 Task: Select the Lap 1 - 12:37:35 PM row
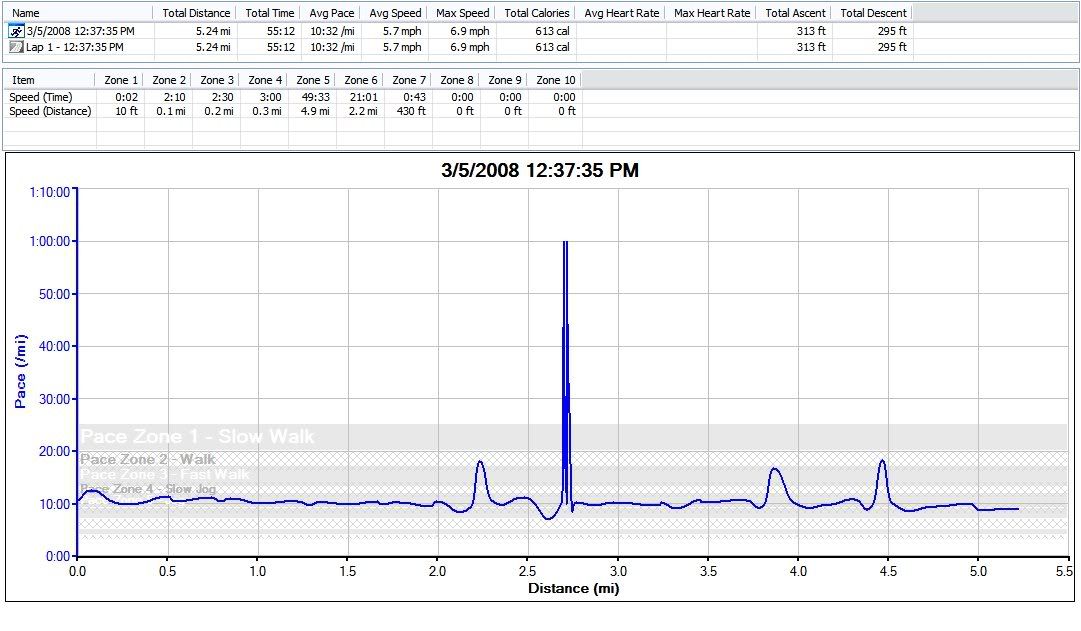pyautogui.click(x=75, y=47)
